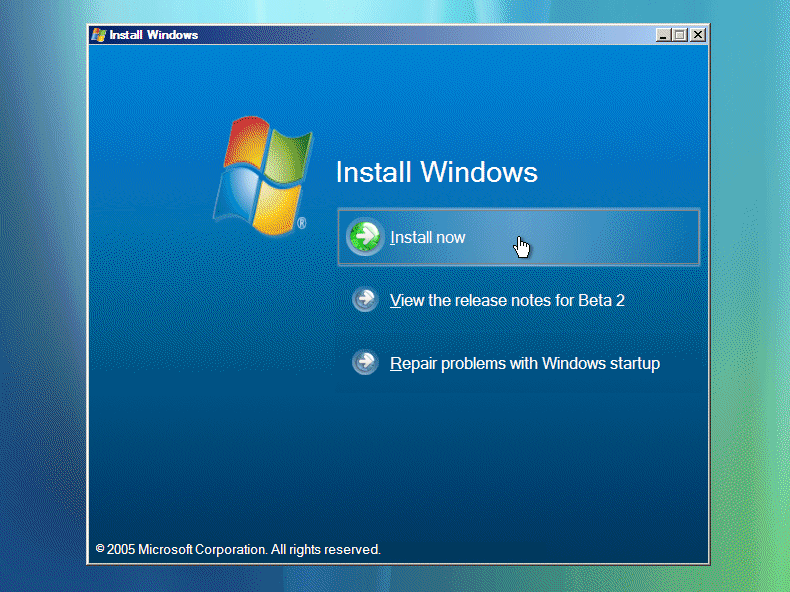
Task: Click the registered trademark symbol near the logo
Action: tap(301, 226)
